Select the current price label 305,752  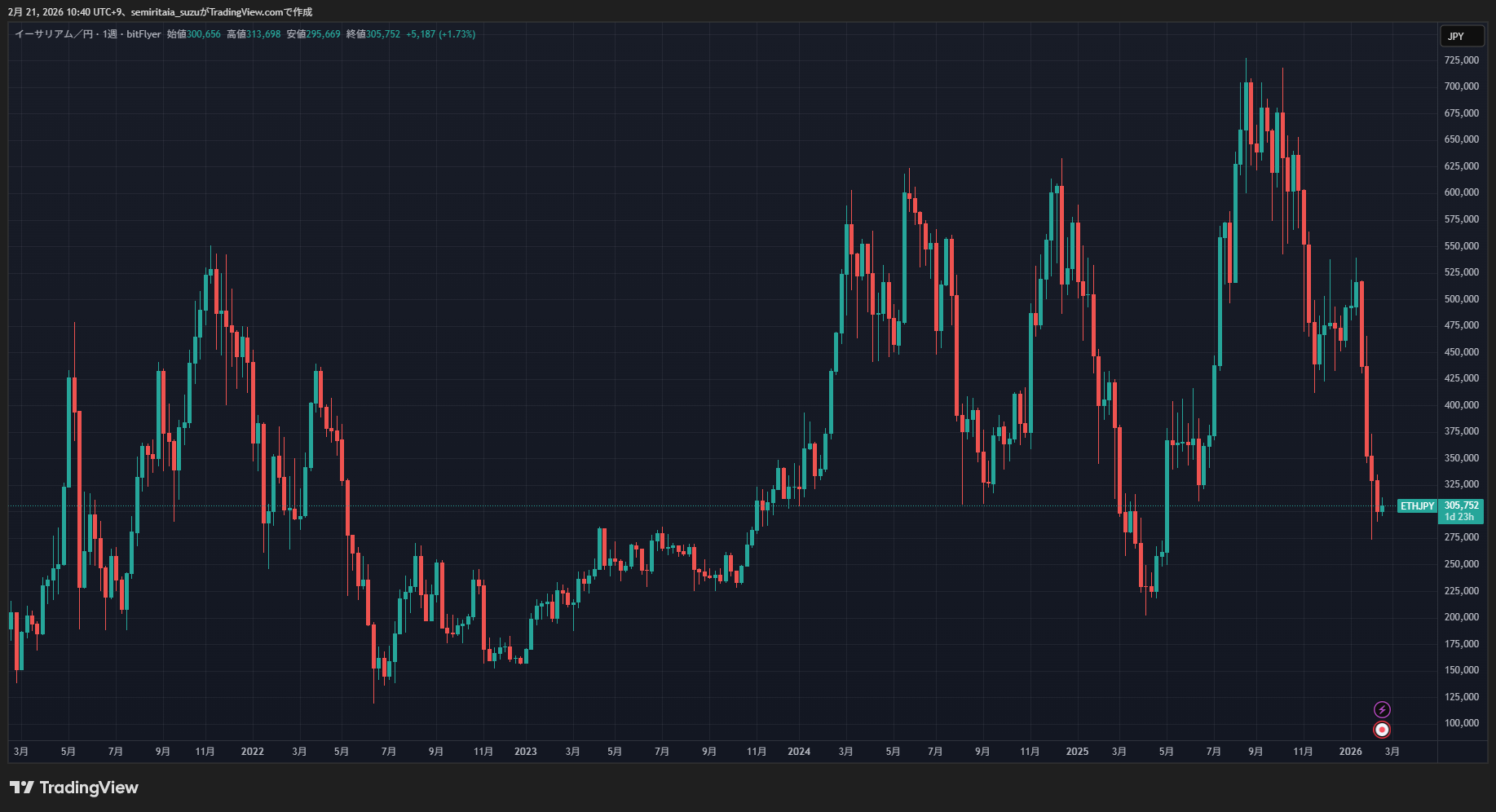(1461, 505)
